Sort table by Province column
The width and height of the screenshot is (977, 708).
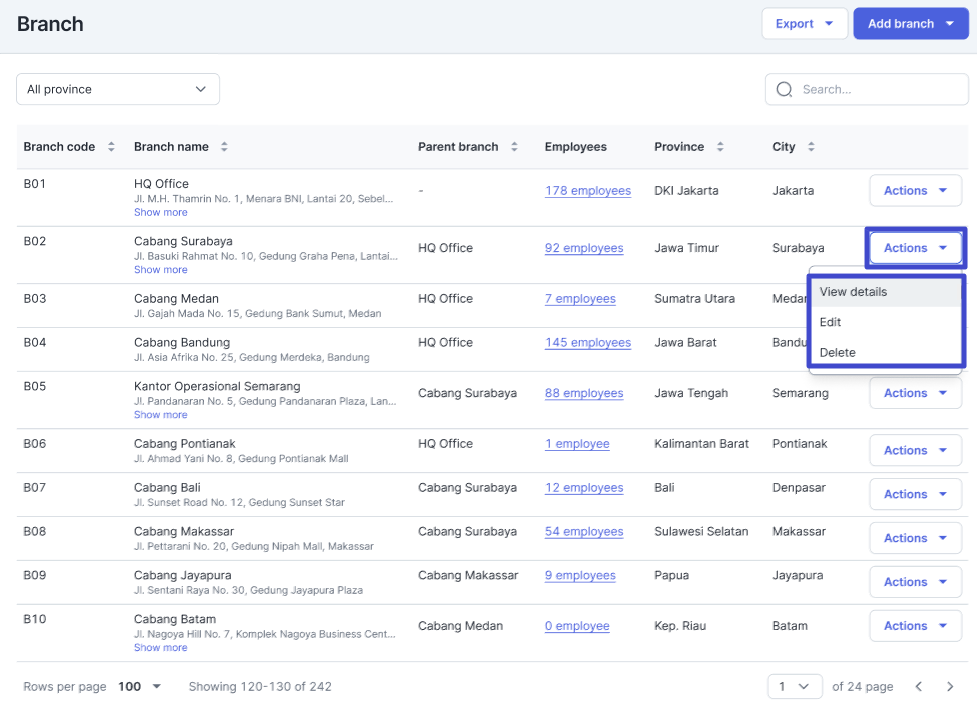(x=720, y=147)
